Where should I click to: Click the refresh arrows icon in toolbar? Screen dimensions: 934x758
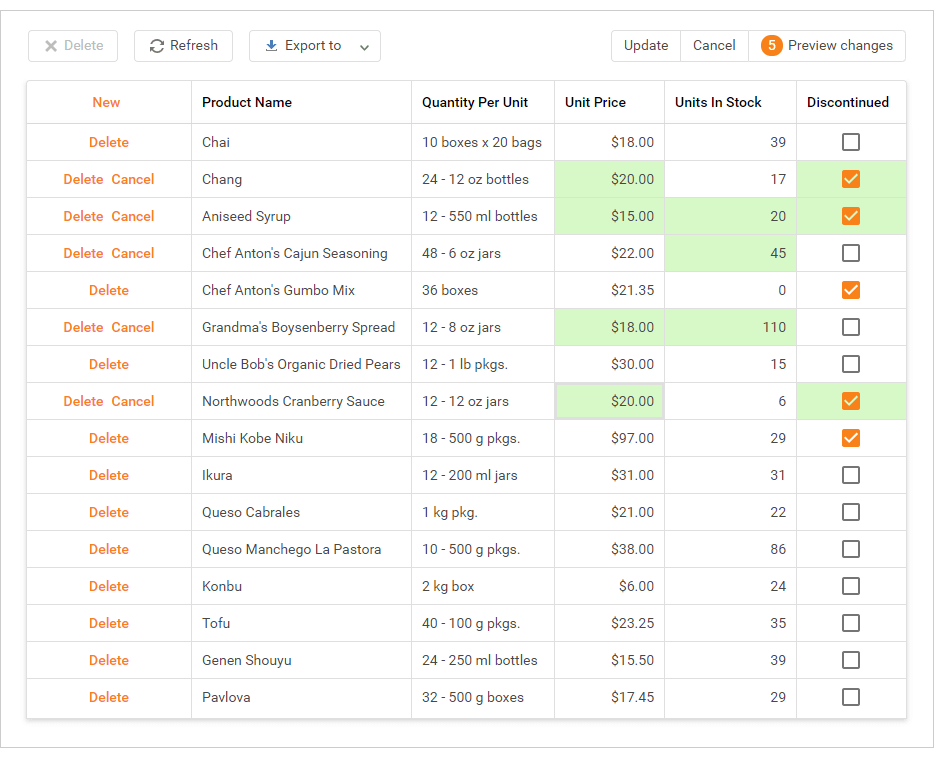pyautogui.click(x=157, y=46)
